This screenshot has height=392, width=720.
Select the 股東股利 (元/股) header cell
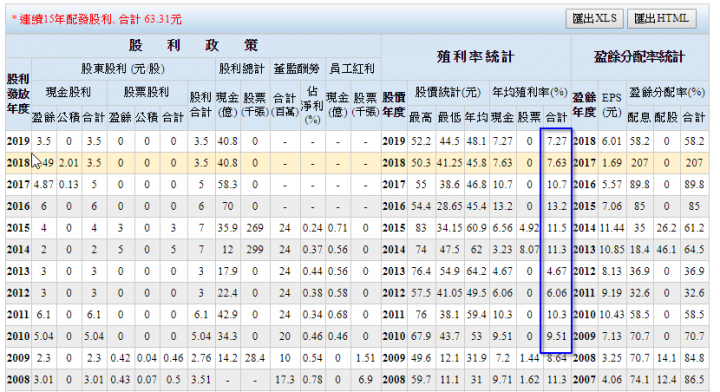123,69
